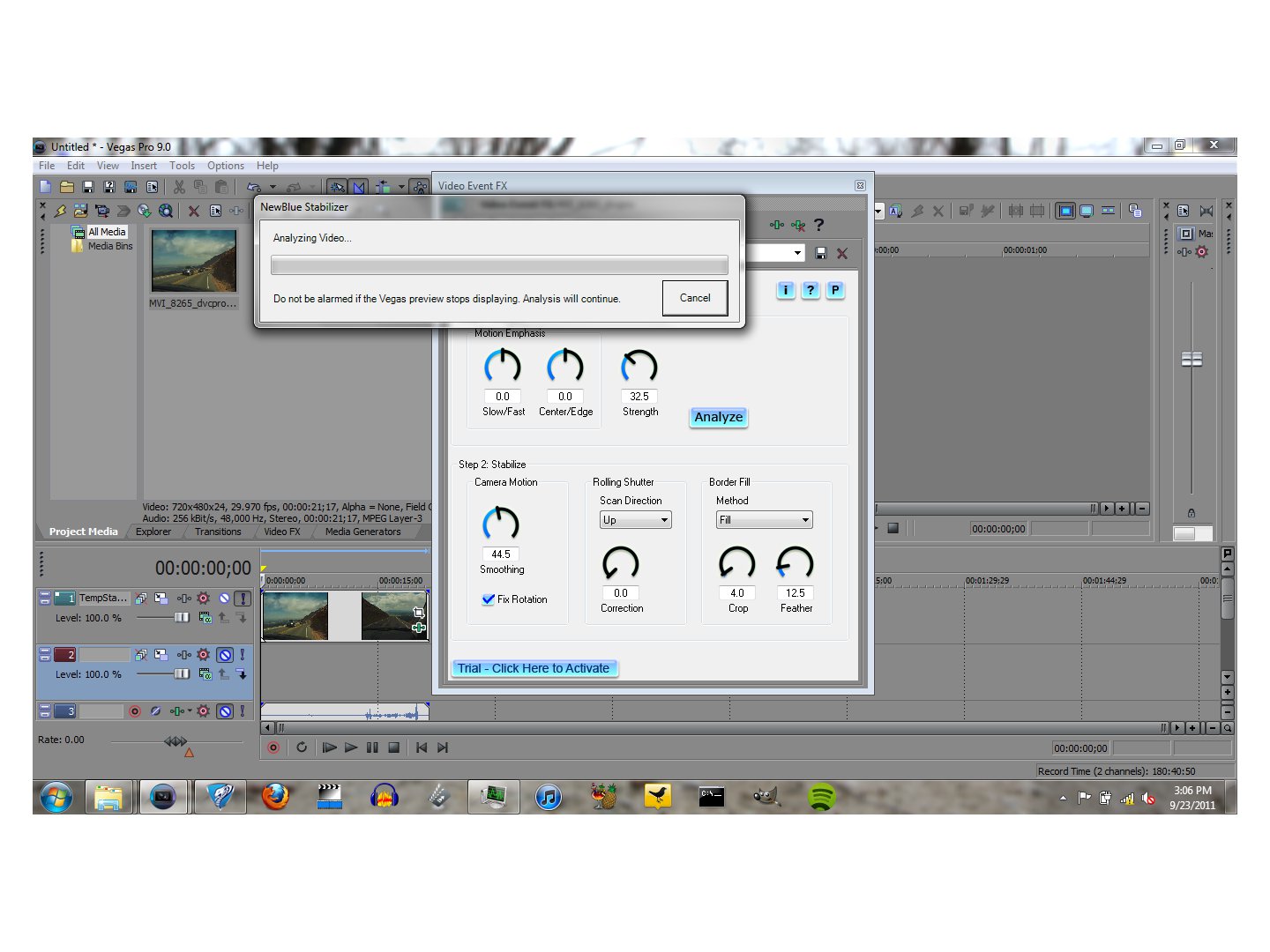The image size is (1270, 952).
Task: Click the lightning bolt Remove Unused Media icon
Action: tap(60, 211)
